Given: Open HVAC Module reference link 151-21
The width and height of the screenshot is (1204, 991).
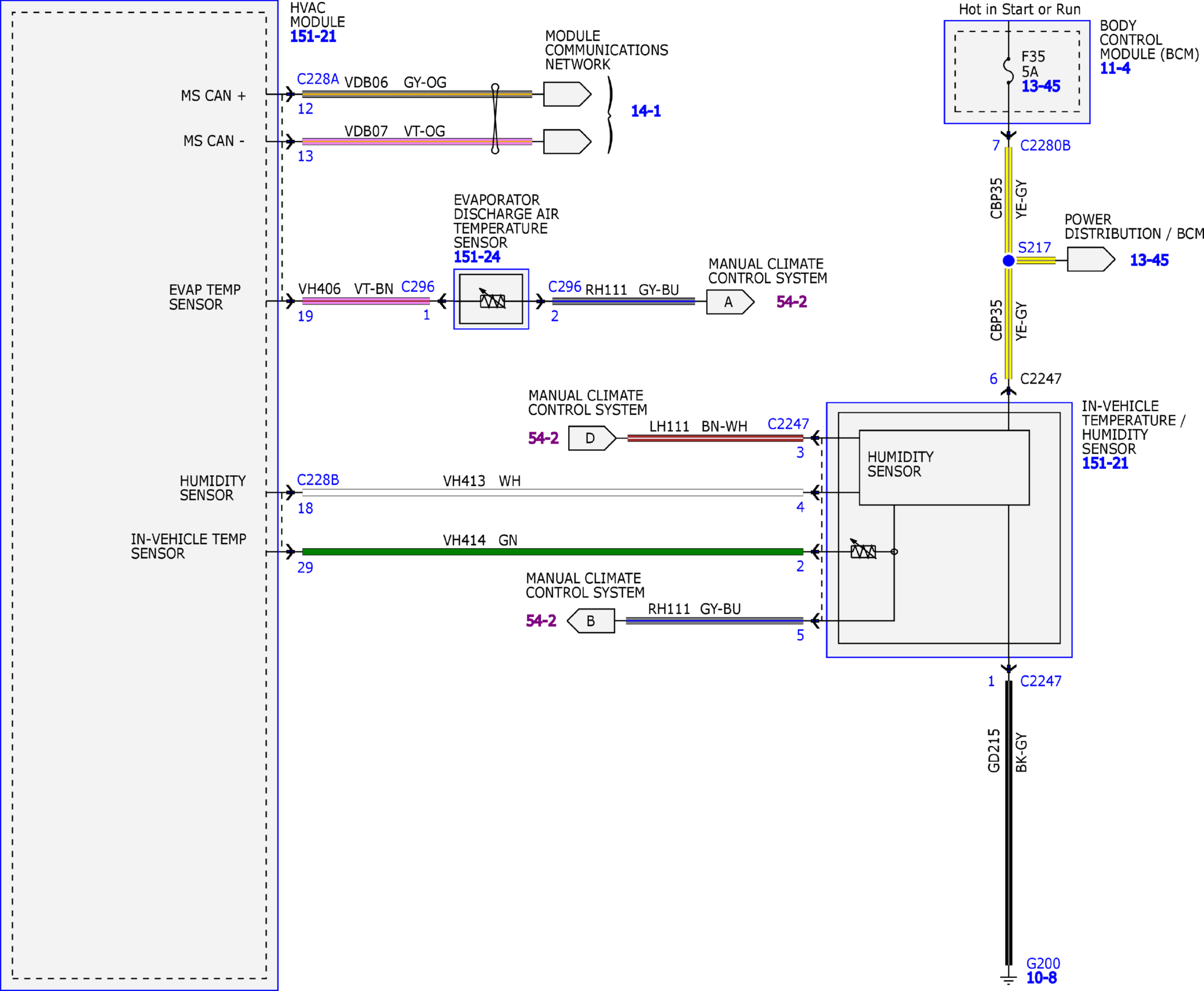Looking at the screenshot, I should click(x=313, y=37).
